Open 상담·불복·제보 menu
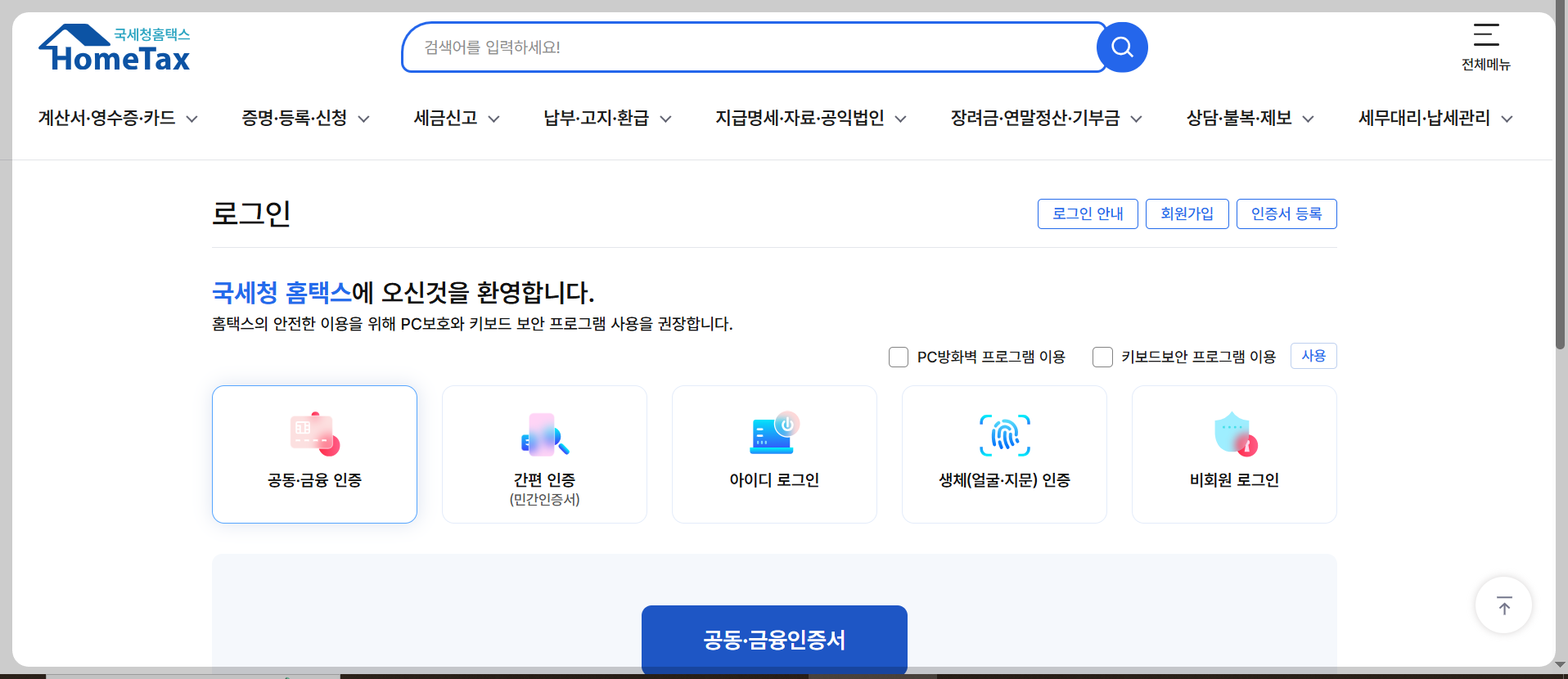 pyautogui.click(x=1239, y=118)
